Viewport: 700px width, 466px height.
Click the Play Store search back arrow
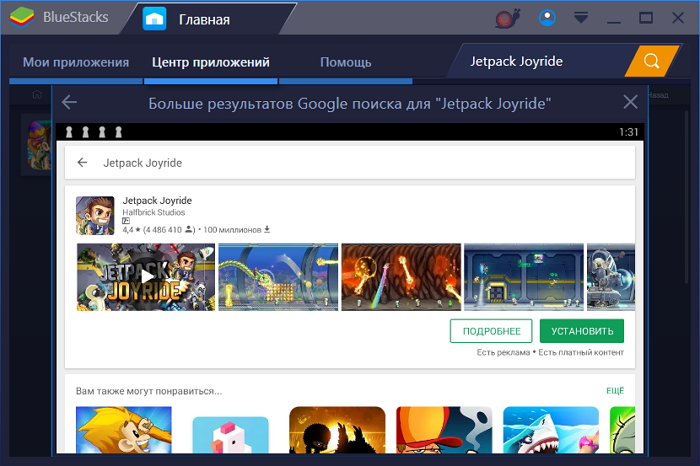point(82,162)
